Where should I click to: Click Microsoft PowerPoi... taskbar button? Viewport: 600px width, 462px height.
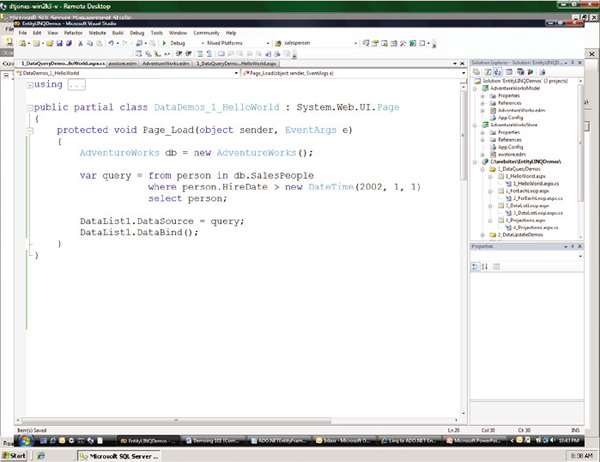pyautogui.click(x=473, y=441)
